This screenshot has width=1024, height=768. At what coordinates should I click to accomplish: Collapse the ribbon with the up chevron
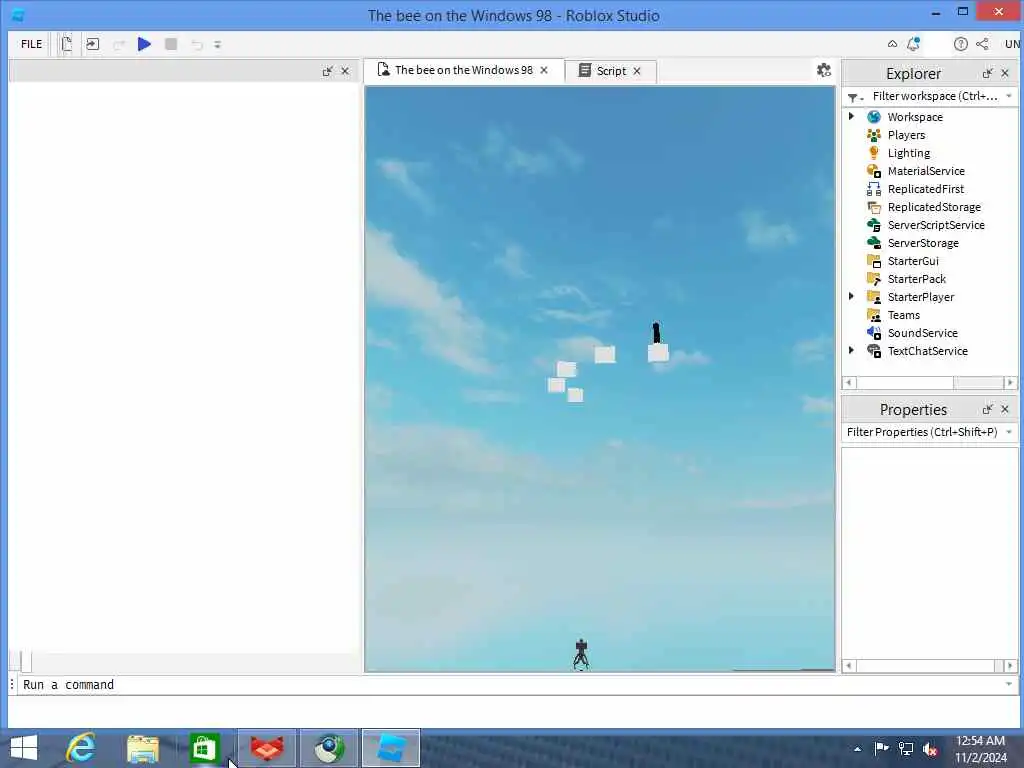click(892, 44)
